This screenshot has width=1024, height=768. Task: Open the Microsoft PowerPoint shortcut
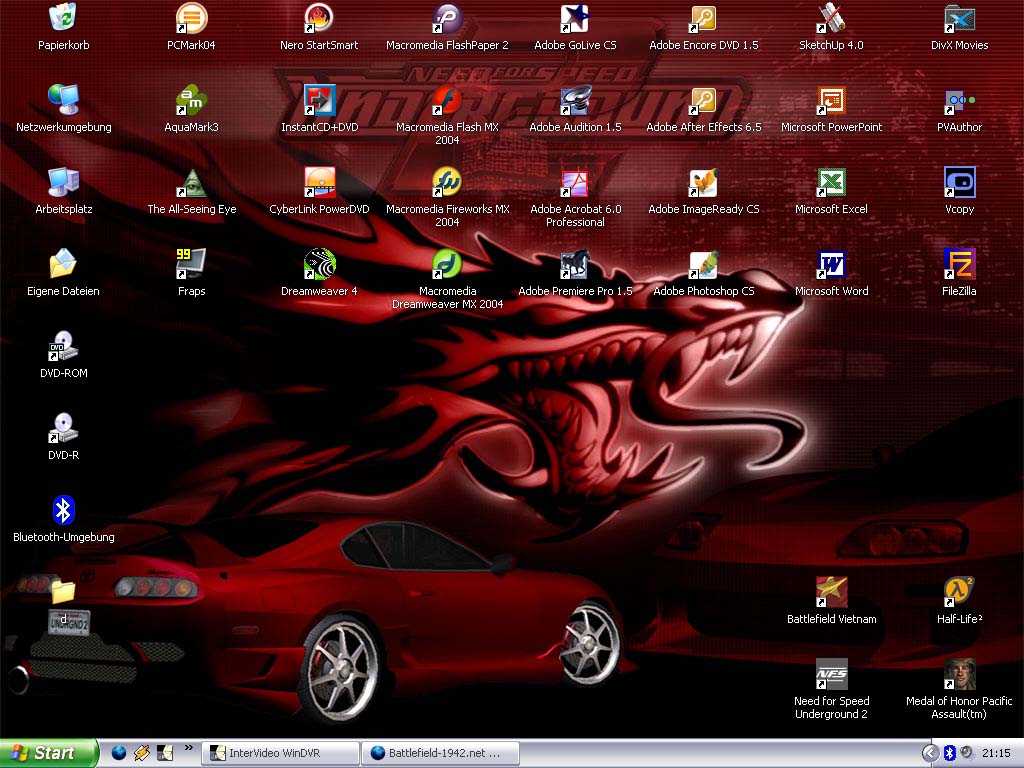click(x=831, y=101)
